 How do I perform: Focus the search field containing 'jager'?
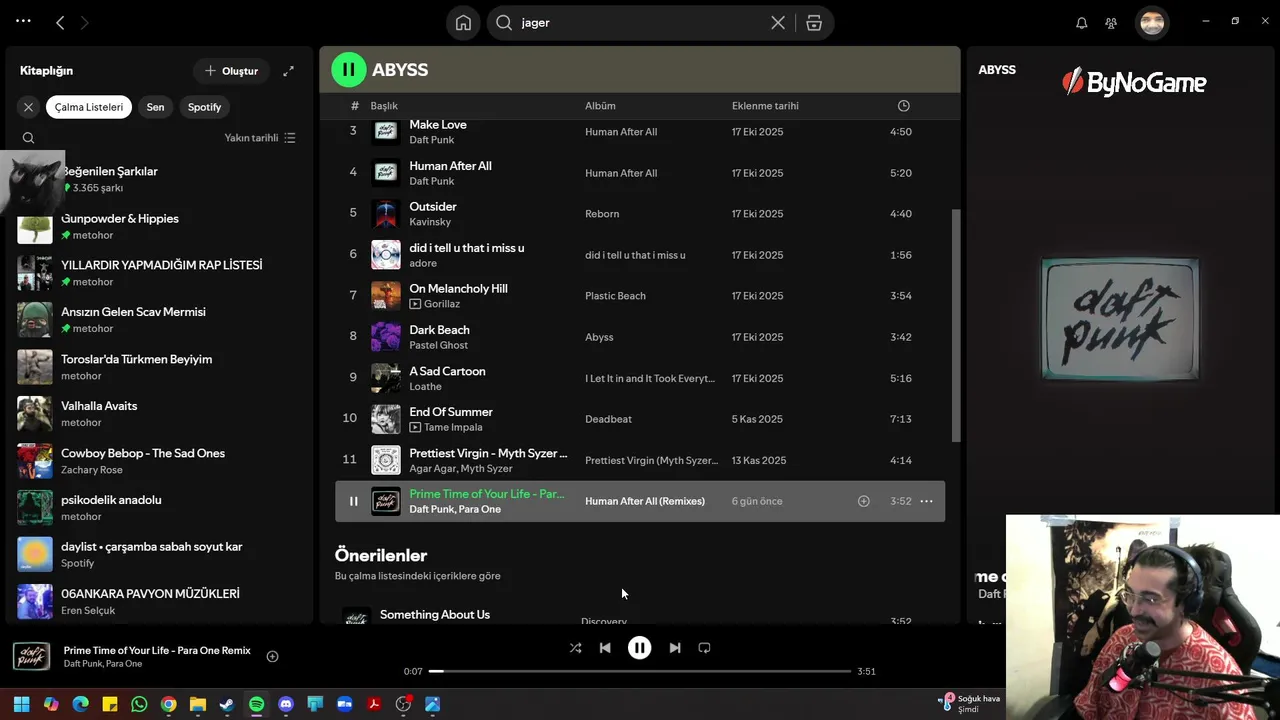point(640,23)
